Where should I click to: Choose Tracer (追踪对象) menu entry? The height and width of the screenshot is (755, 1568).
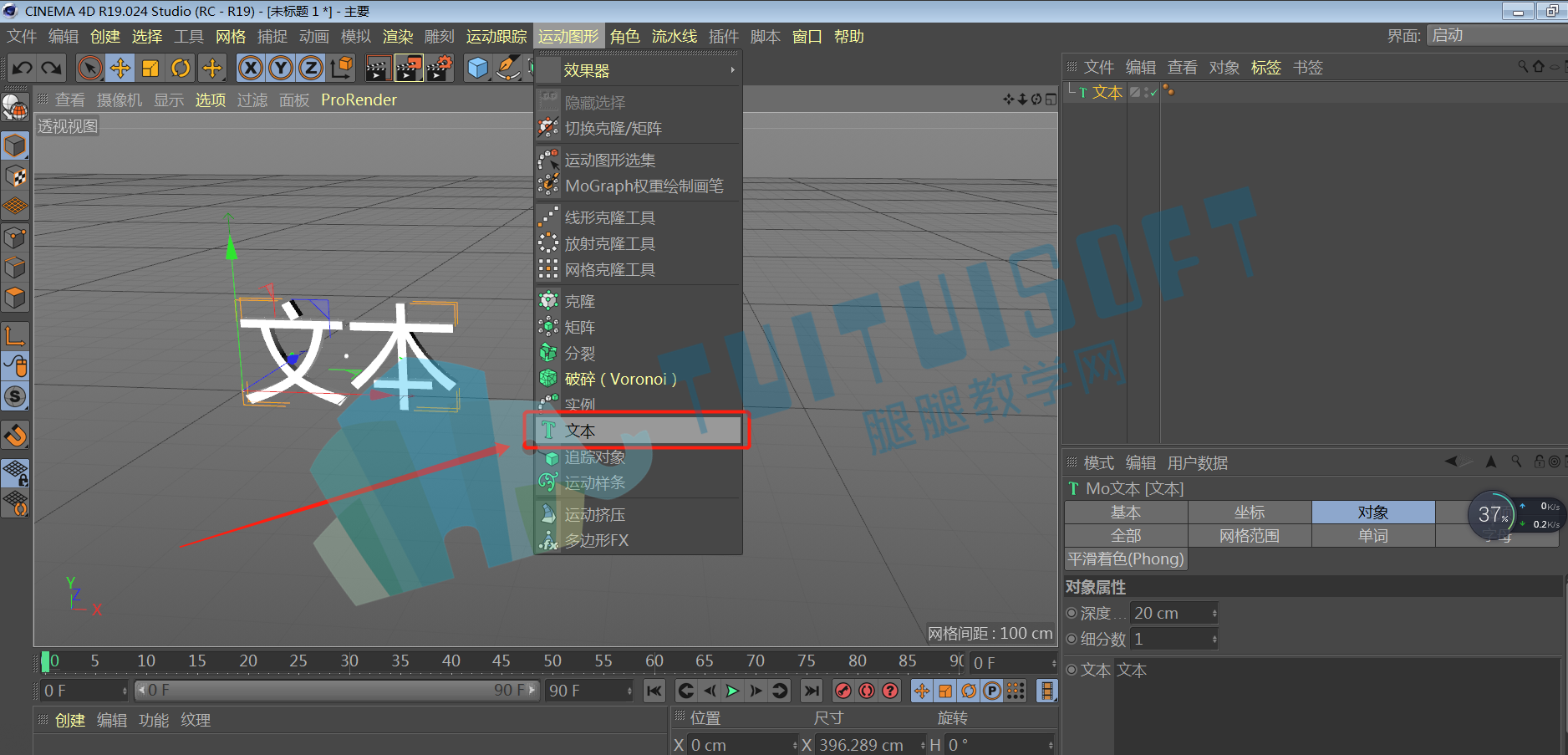(x=639, y=457)
